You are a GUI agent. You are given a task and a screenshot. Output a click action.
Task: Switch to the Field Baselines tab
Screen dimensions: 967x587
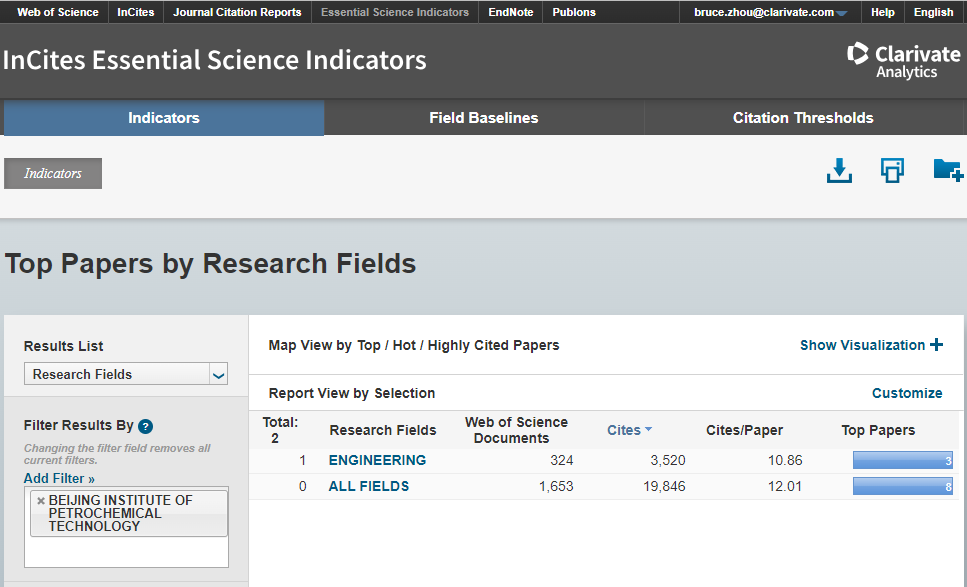[x=484, y=118]
